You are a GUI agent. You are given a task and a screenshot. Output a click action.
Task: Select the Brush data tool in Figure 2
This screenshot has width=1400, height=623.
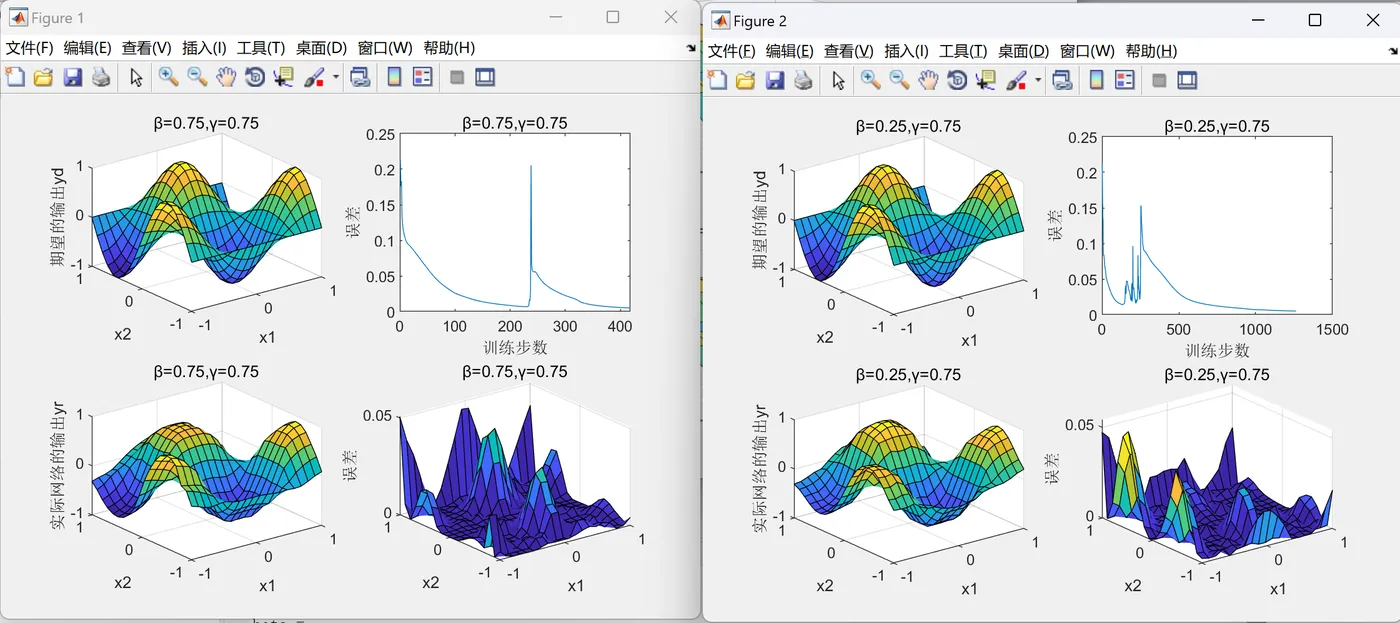(1016, 80)
